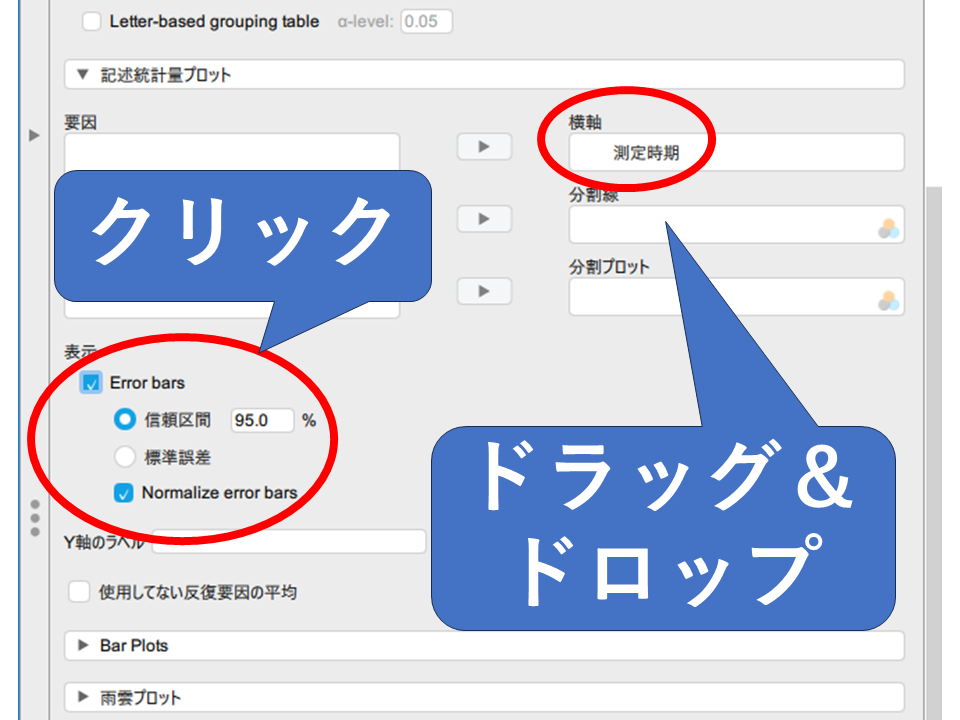Click the Y軸のラベル text field
This screenshot has height=720, width=960.
tap(290, 542)
